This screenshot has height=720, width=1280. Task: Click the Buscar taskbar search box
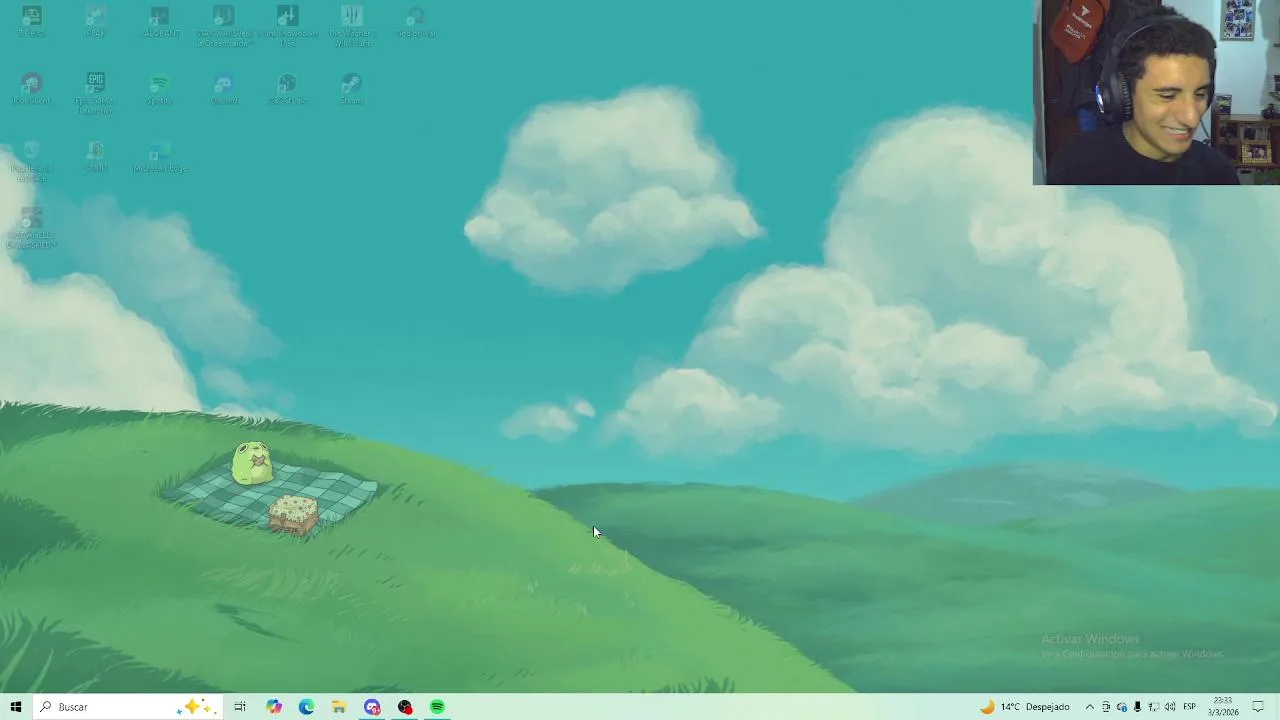pyautogui.click(x=127, y=707)
